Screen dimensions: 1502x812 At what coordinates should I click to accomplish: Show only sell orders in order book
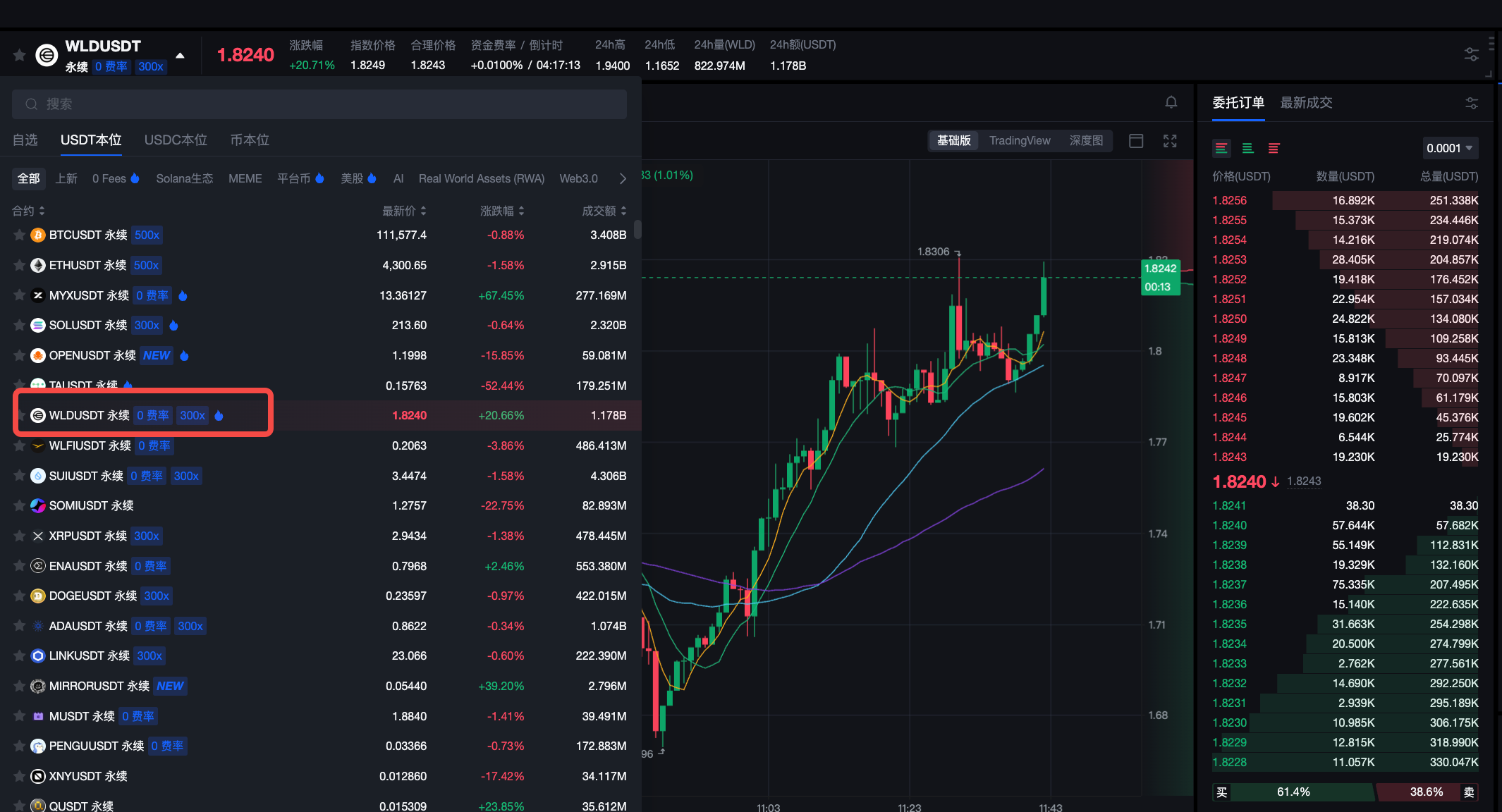[1274, 148]
